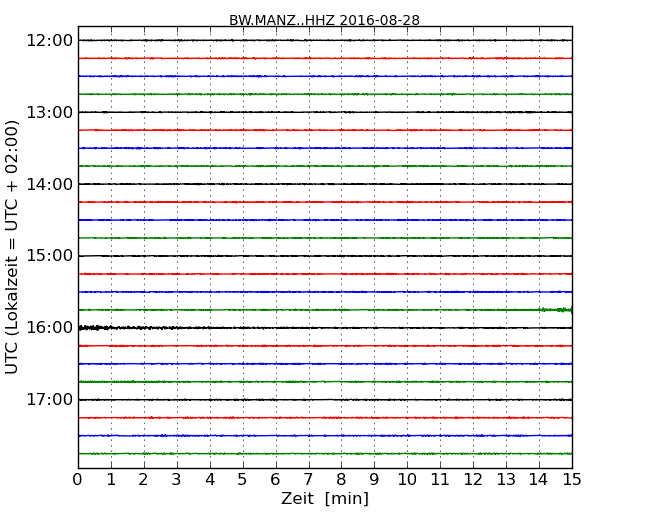Click the black 12:00 seismogram trace
650x520 pixels.
(x=325, y=40)
